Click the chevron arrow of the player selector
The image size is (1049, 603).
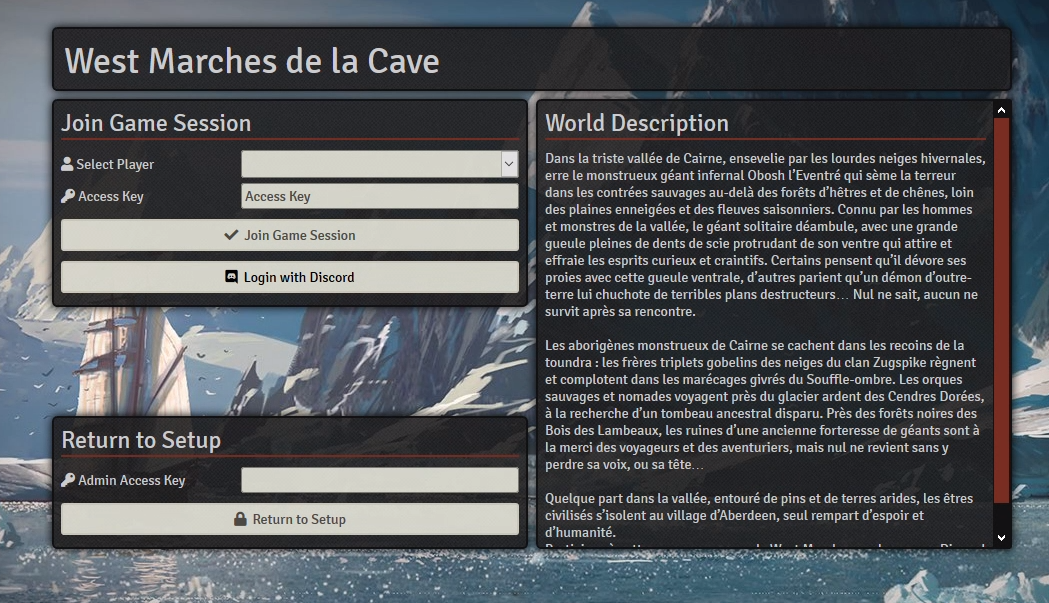click(509, 164)
